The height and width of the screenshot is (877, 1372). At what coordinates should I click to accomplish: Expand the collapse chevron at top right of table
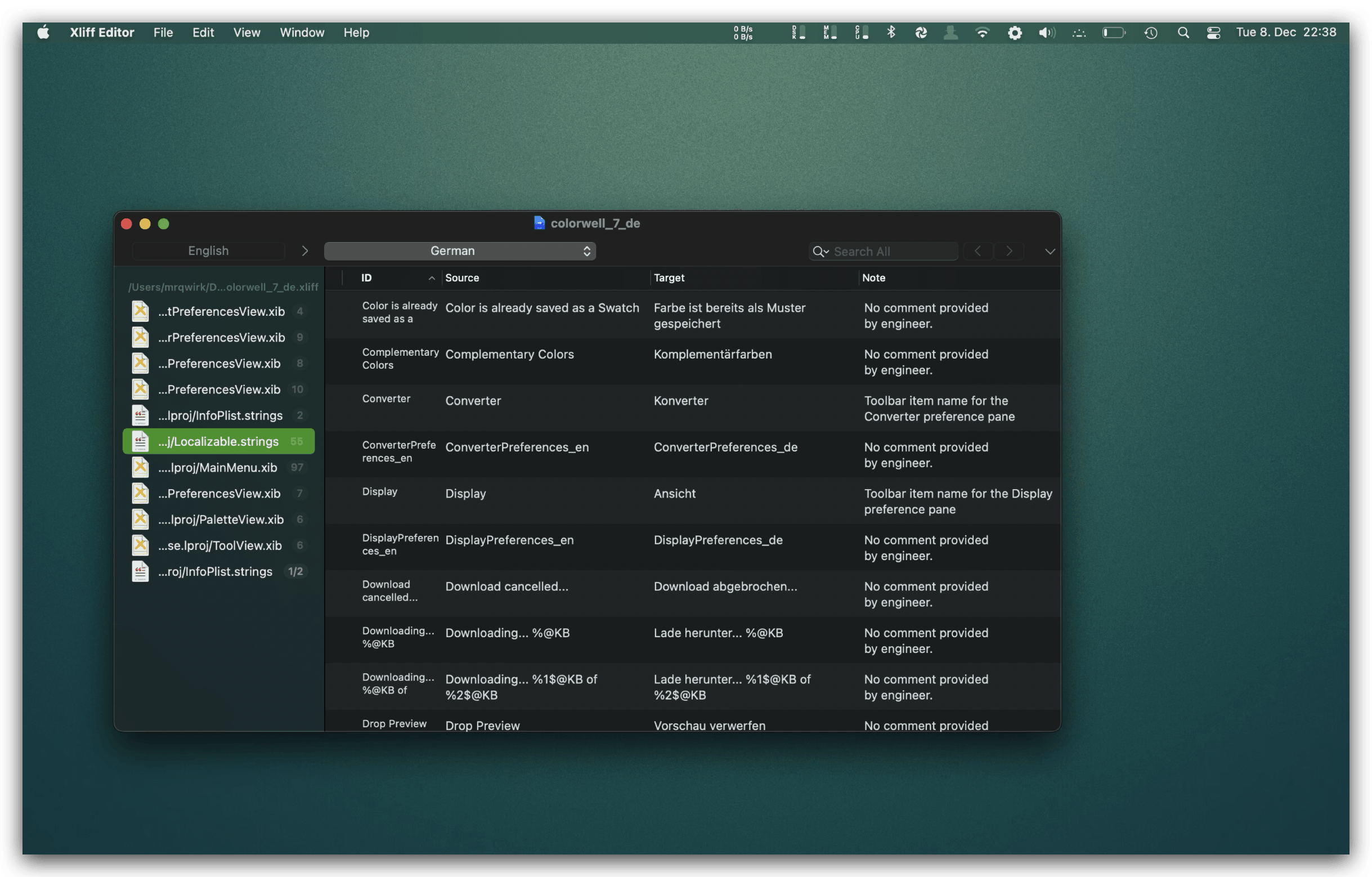1050,251
